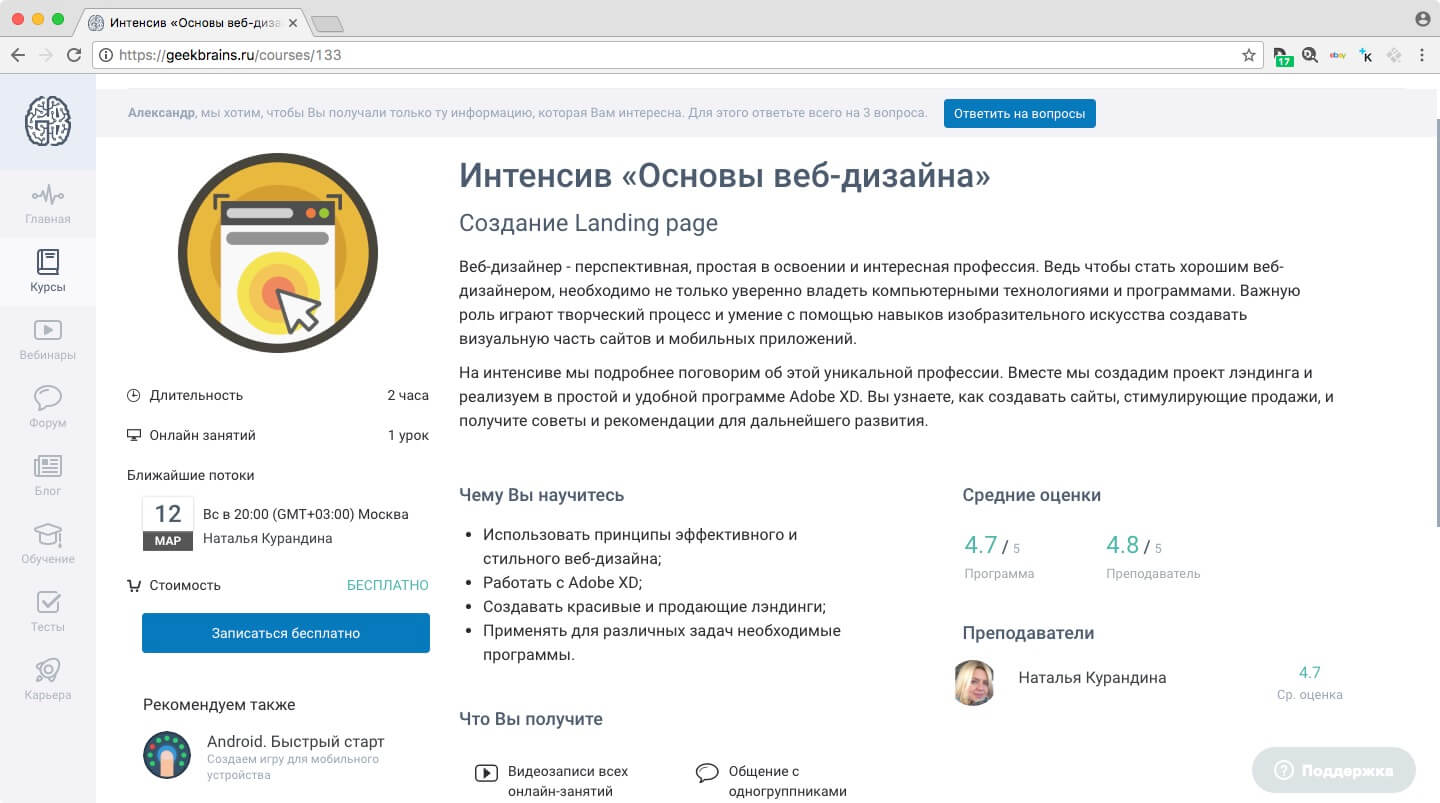The height and width of the screenshot is (803, 1440).
Task: Click the 4.7 Программа rating
Action: 981,545
